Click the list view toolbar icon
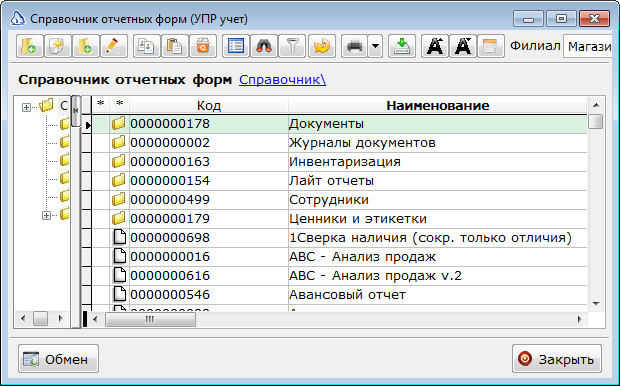The image size is (620, 386). click(236, 46)
